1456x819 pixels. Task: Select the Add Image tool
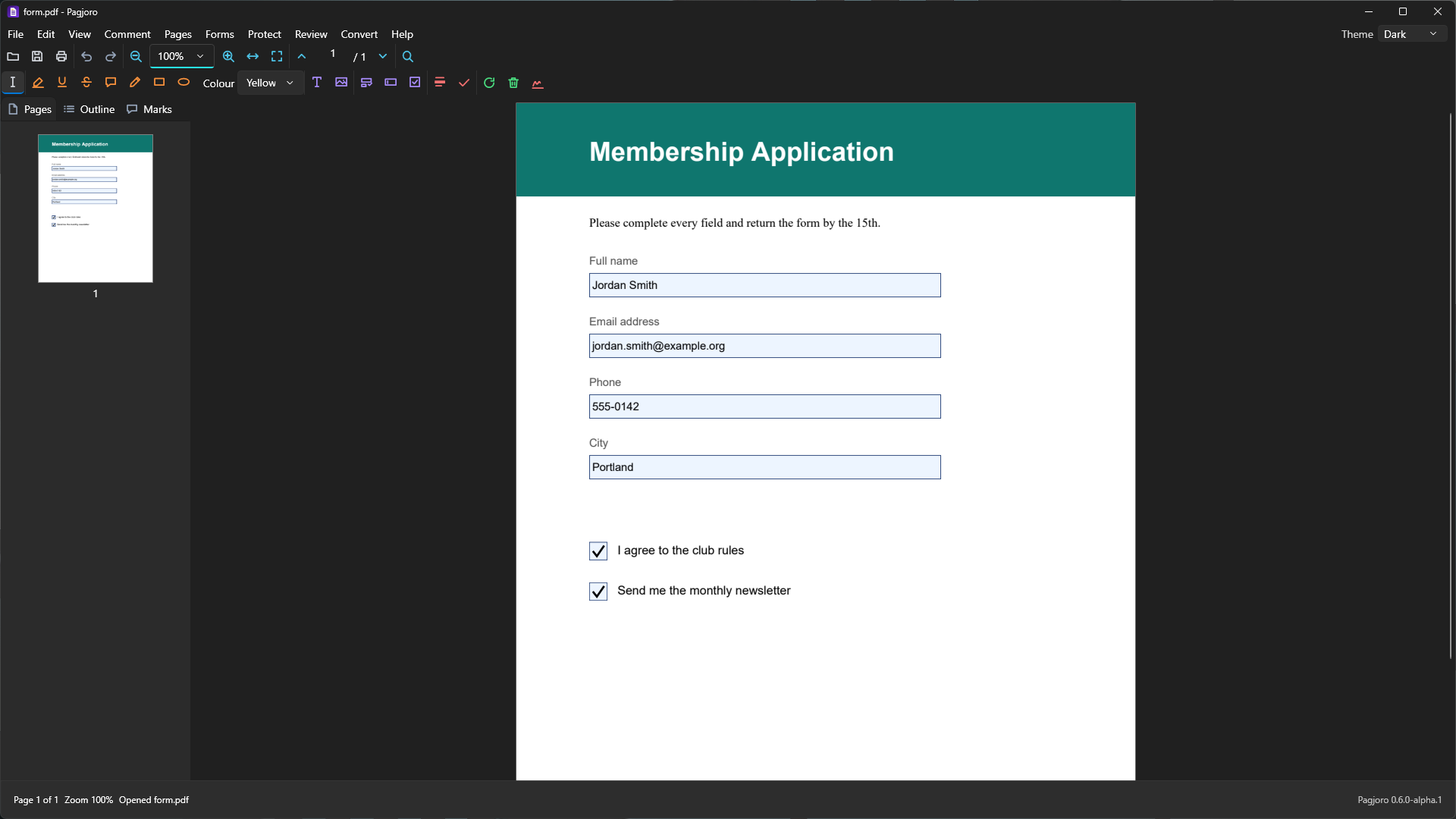point(341,83)
